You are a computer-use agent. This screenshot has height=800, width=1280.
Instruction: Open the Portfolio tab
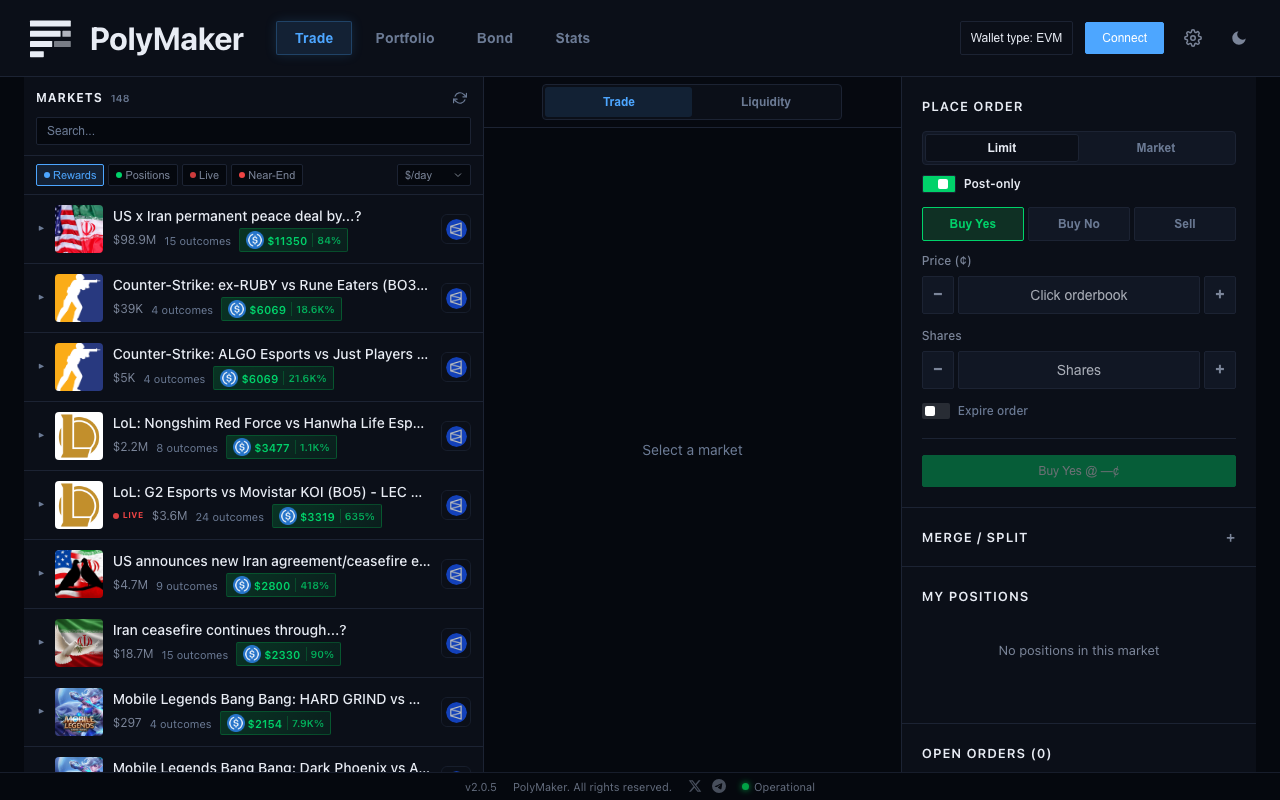(x=405, y=38)
